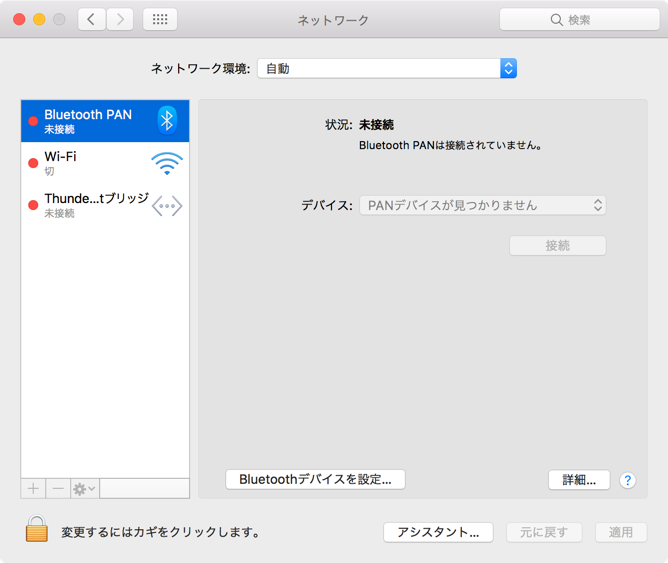Minimize window with yellow button
This screenshot has width=668, height=563.
39,20
